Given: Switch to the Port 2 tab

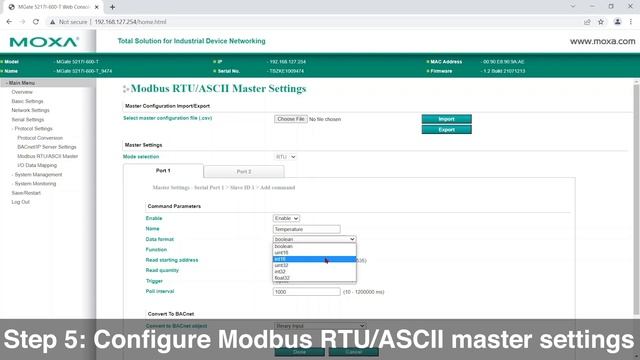Looking at the screenshot, I should tap(244, 172).
